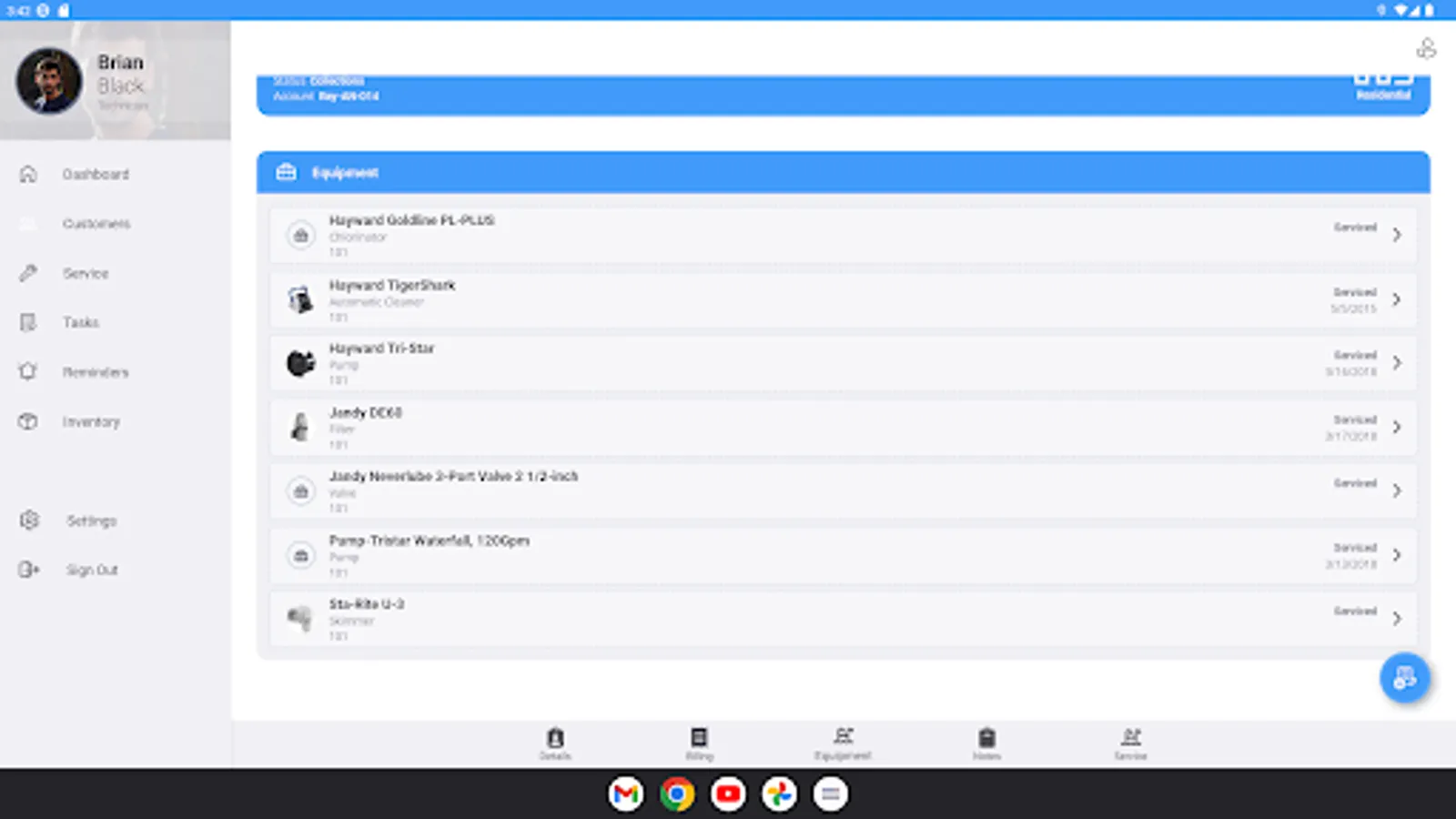Click the Service wrench icon

(x=28, y=273)
